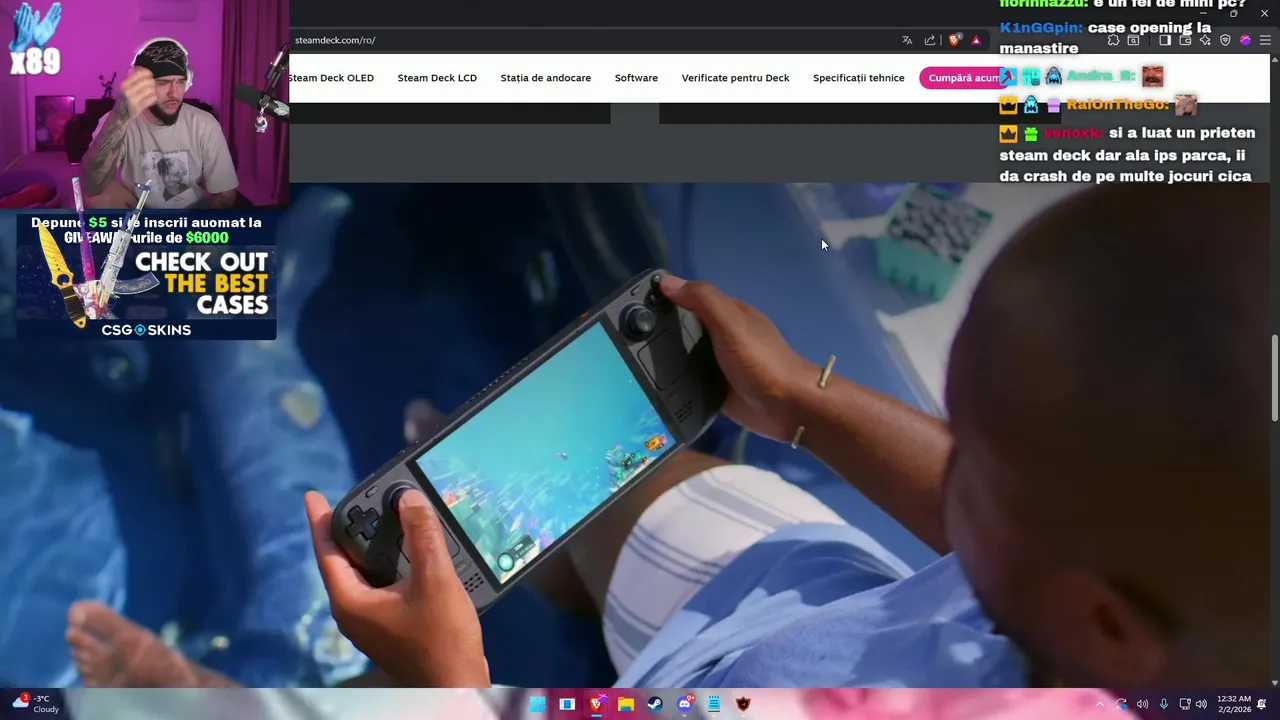Open Verificate pentru Deck section

pos(735,78)
